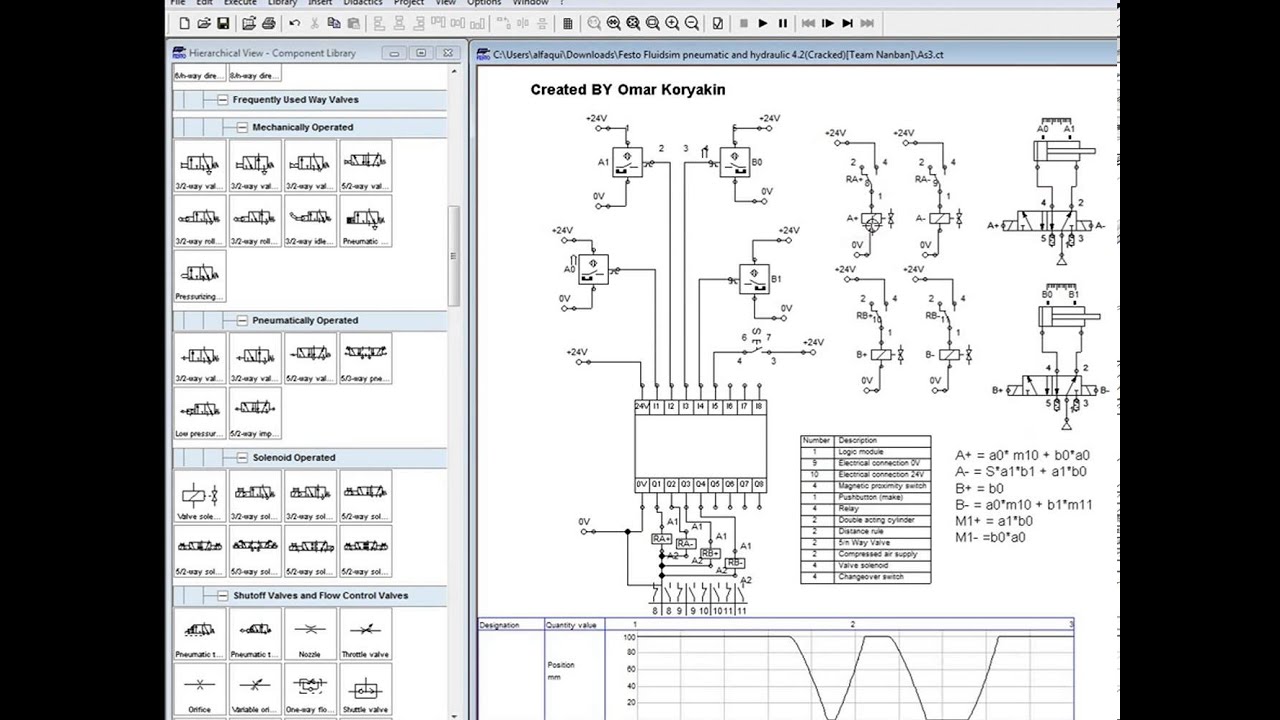Select the Variable orifice component
This screenshot has width=1280, height=720.
click(x=255, y=690)
